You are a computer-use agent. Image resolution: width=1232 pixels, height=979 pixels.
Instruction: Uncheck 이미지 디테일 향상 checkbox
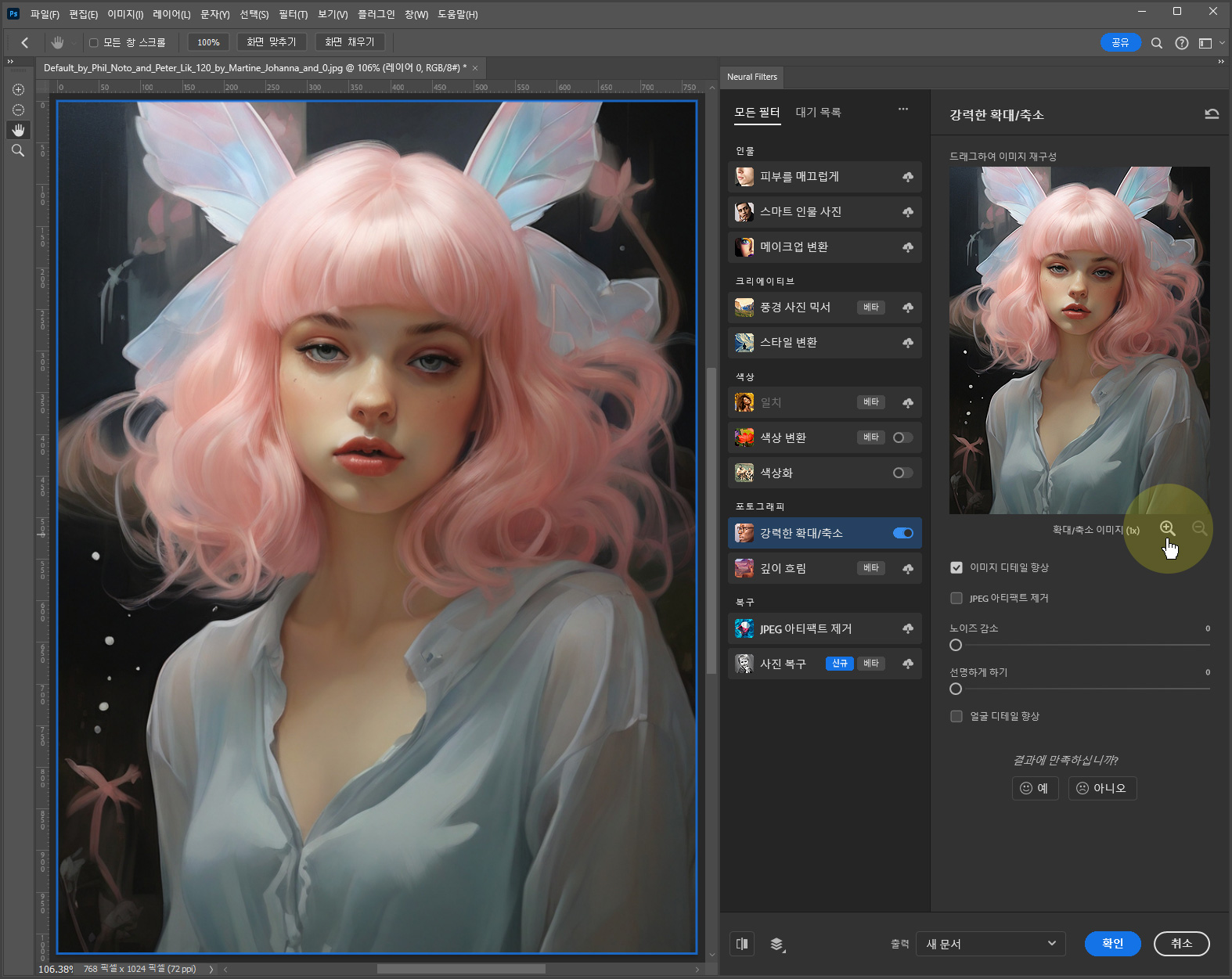[x=956, y=567]
